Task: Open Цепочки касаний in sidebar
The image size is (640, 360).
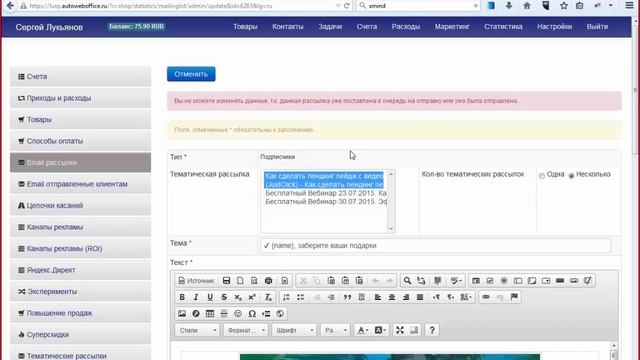Action: (x=80, y=205)
